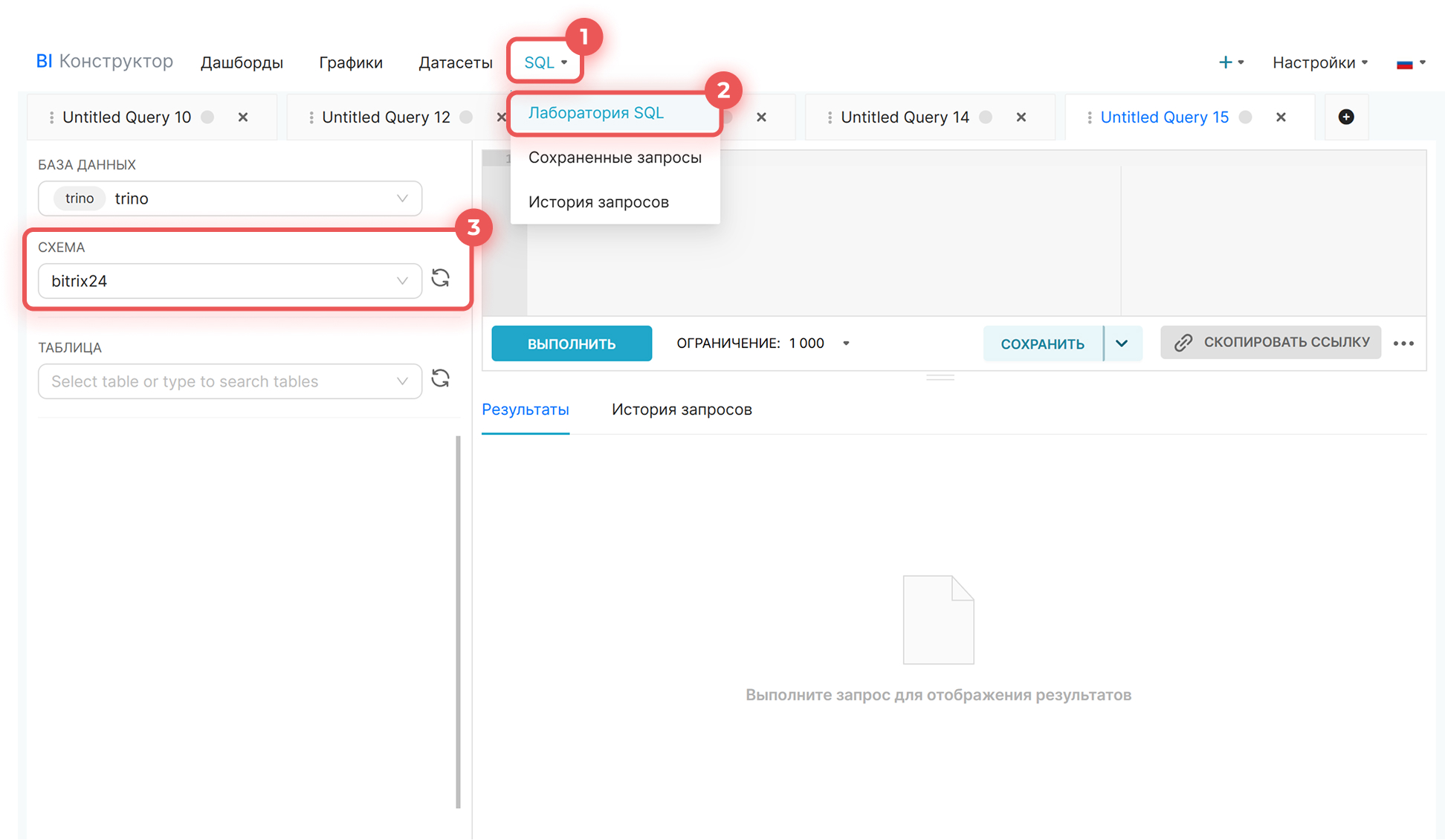The height and width of the screenshot is (840, 1445).
Task: Change the row limit 1 000 dropdown
Action: 846,343
